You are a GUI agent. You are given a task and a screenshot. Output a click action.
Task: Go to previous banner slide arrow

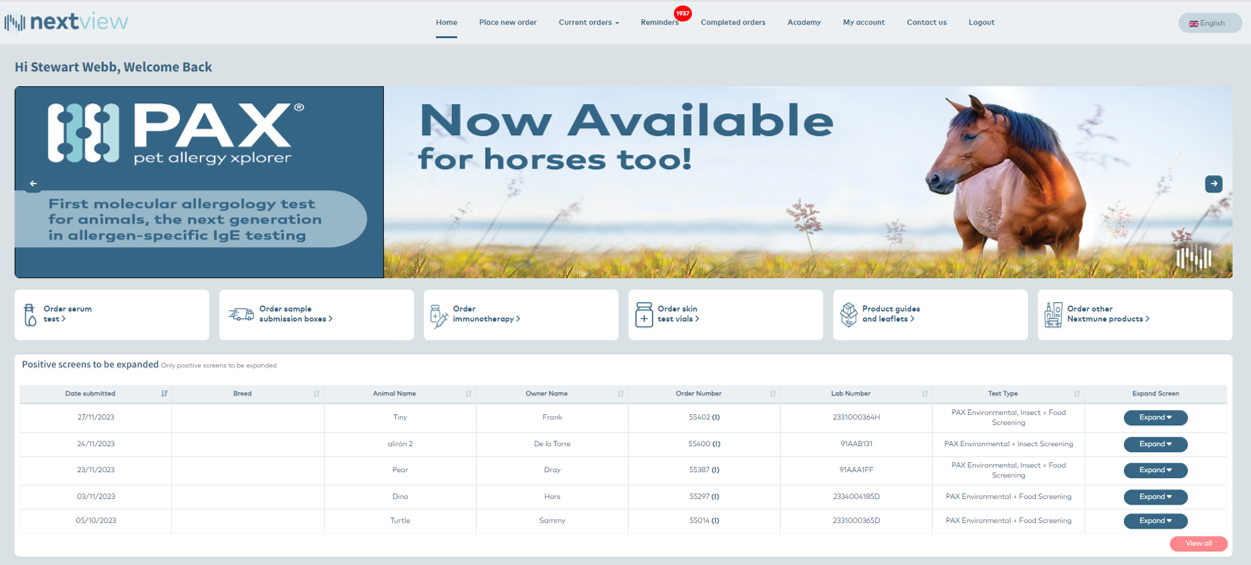(33, 184)
